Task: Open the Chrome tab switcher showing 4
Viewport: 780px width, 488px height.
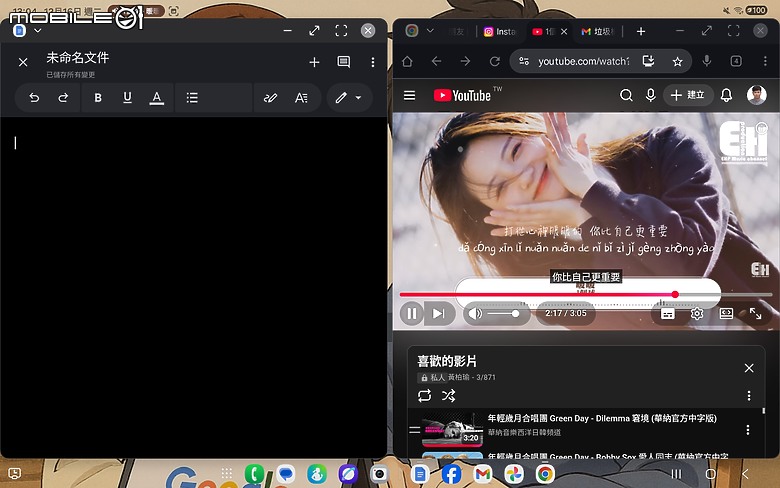Action: pos(736,61)
